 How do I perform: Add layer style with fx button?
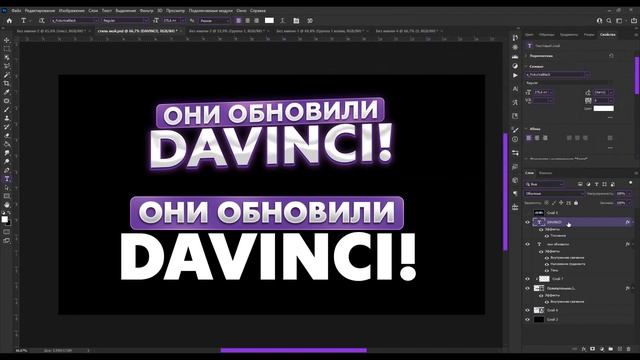[584, 349]
